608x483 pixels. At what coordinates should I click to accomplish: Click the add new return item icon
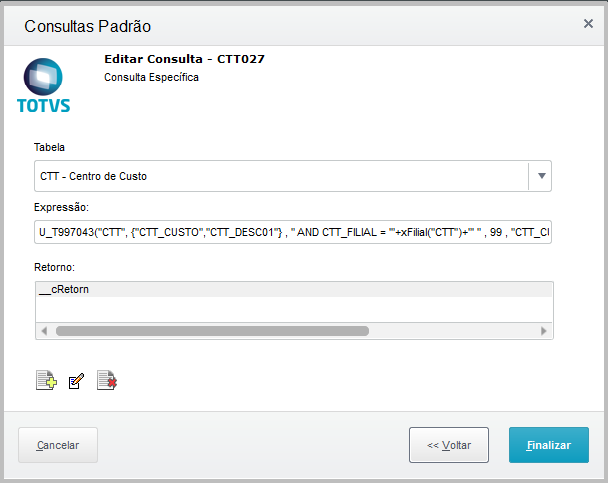click(x=45, y=380)
